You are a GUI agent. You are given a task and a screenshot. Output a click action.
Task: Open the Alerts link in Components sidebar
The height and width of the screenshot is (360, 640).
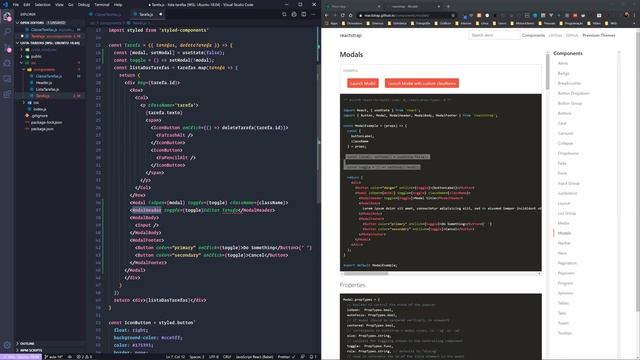[x=563, y=63]
